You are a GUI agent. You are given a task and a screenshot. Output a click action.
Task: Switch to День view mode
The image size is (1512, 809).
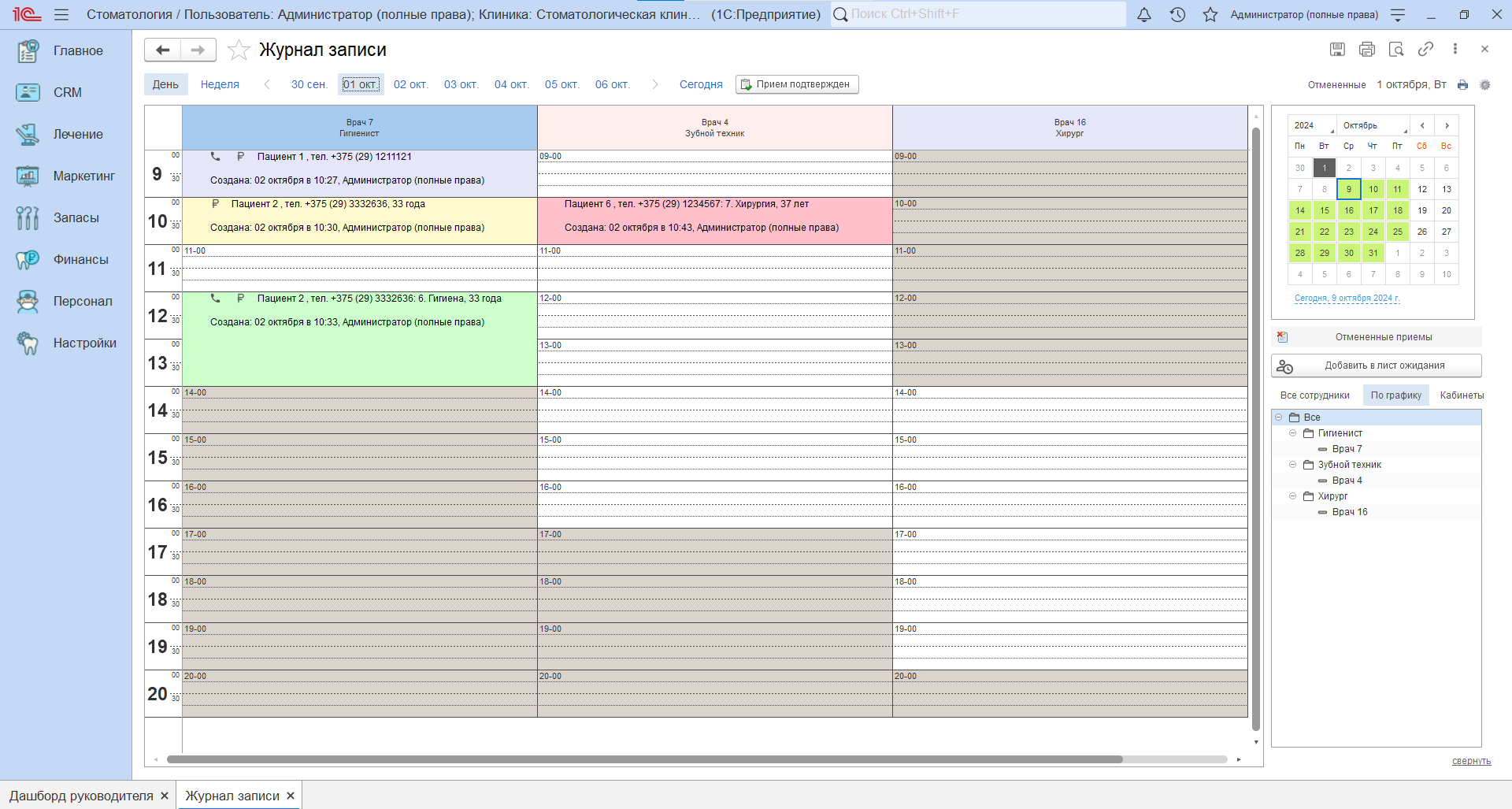[165, 84]
